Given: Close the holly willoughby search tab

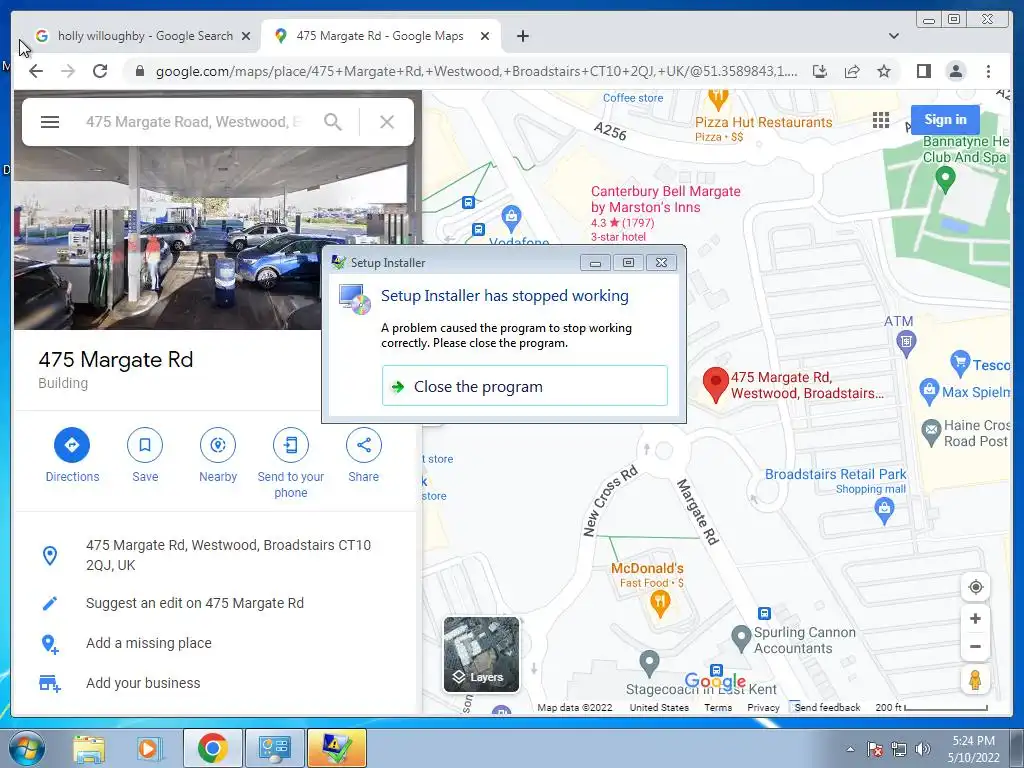Looking at the screenshot, I should [246, 36].
